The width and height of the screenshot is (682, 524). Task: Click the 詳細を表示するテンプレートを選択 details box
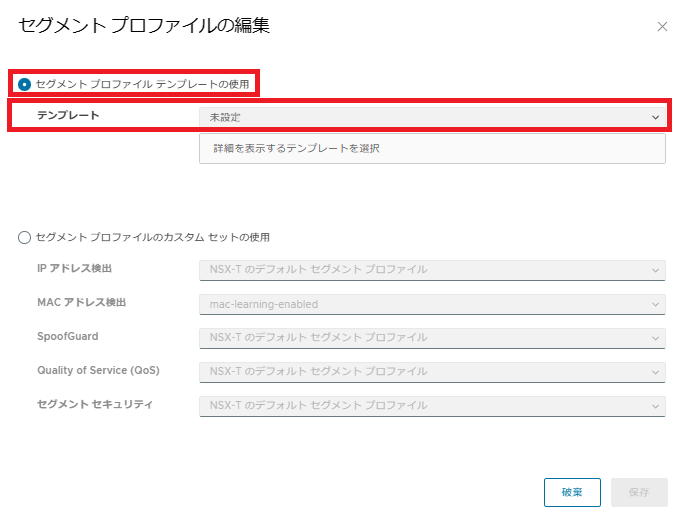432,149
